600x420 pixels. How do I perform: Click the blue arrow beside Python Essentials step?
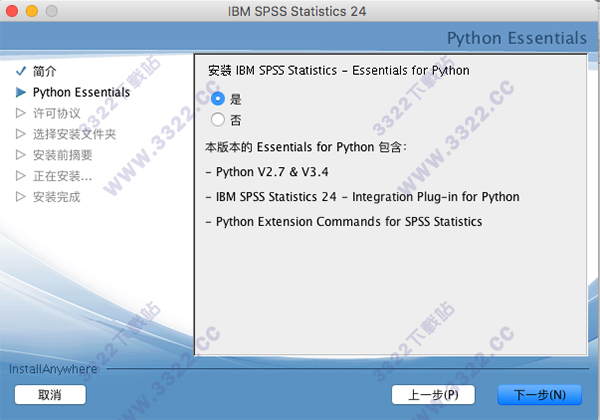[21, 92]
